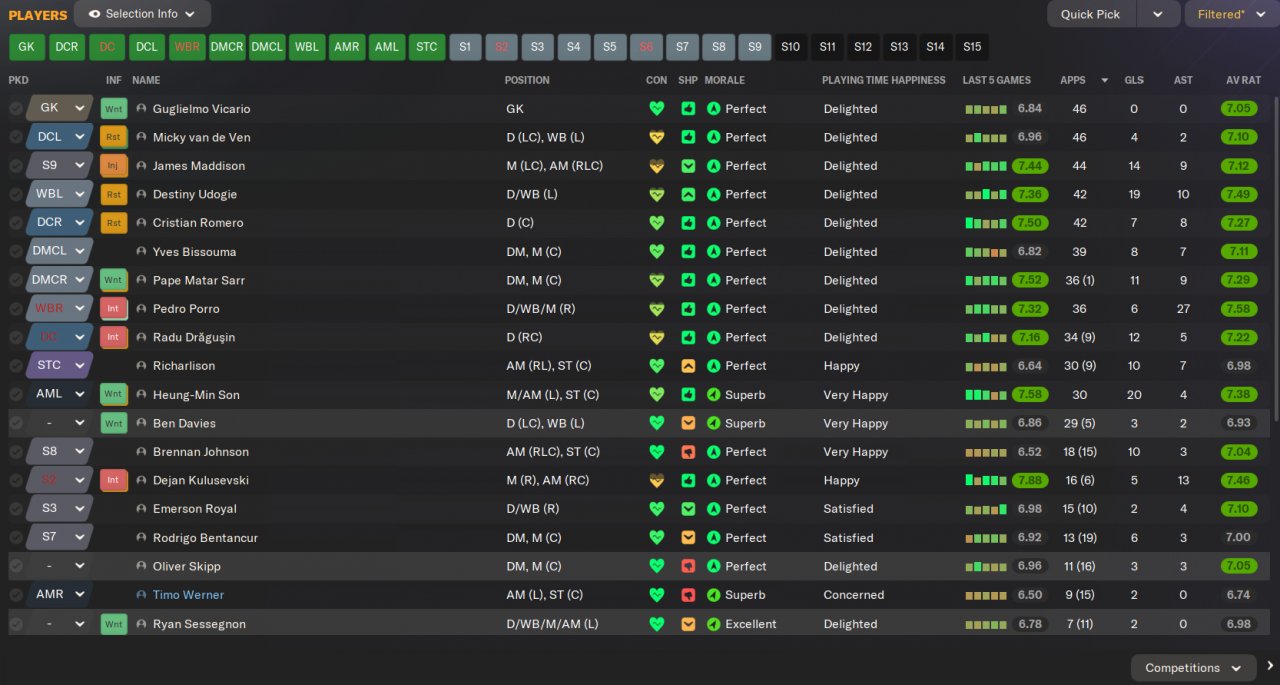Open the GK position dropdown for Vicario

(x=59, y=108)
